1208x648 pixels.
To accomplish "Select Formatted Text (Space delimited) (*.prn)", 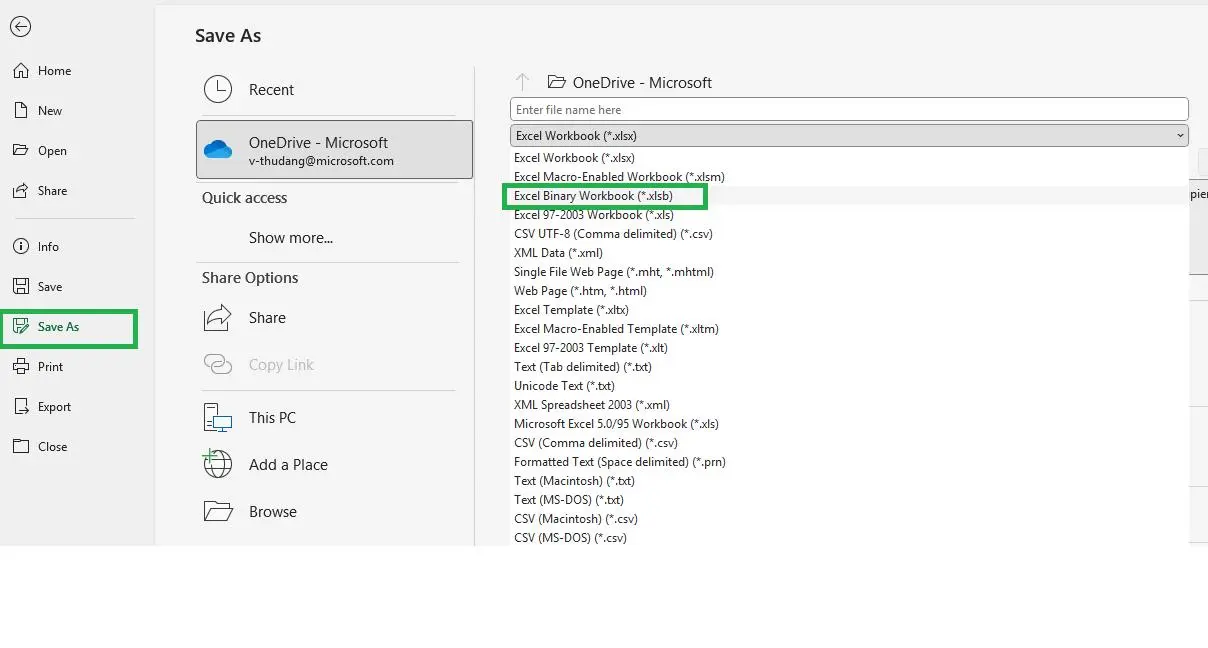I will [620, 462].
